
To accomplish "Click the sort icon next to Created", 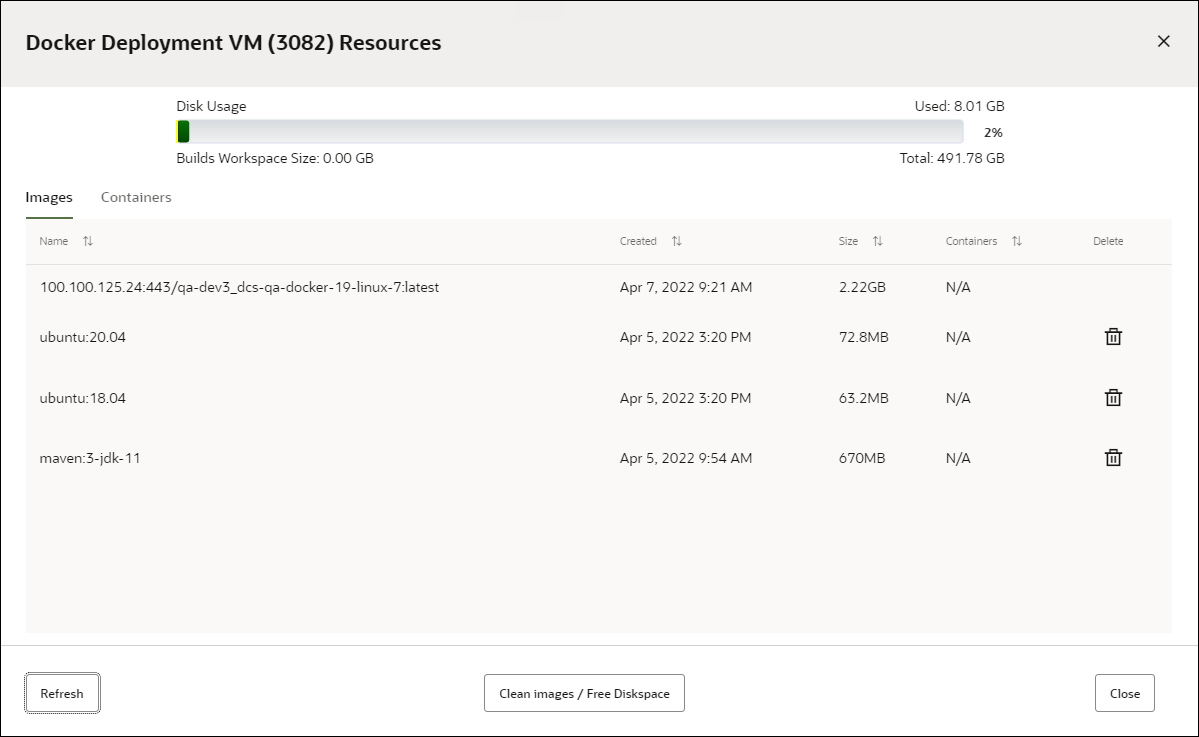I will 676,241.
